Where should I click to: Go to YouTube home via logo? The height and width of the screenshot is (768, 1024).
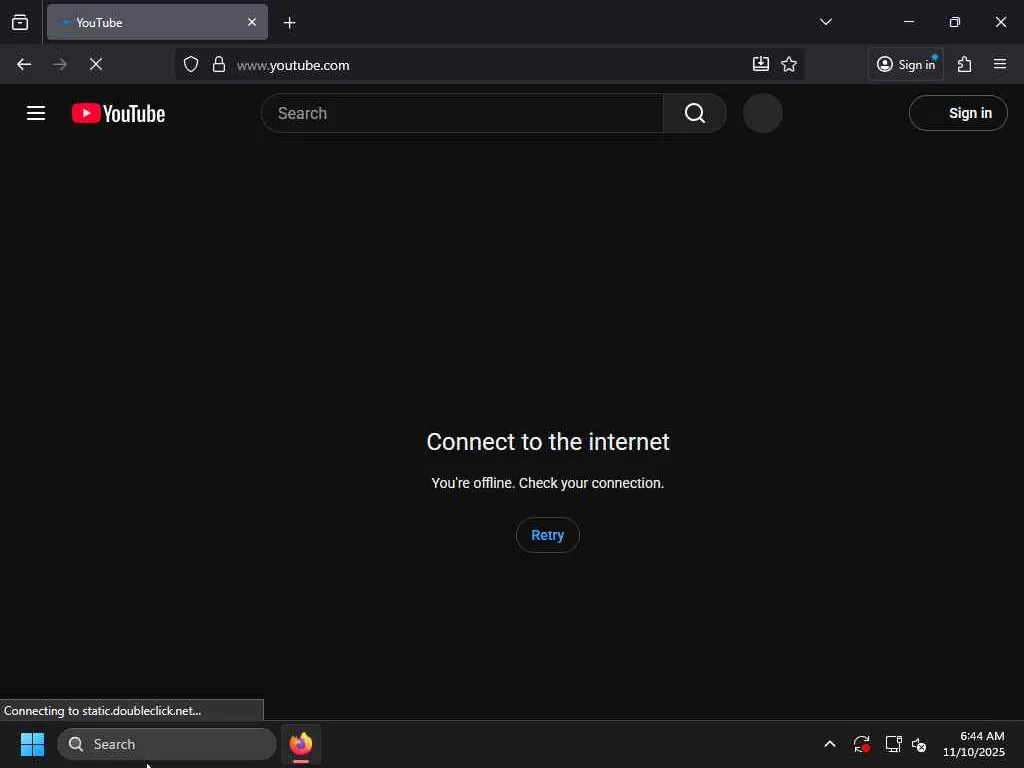pos(118,113)
